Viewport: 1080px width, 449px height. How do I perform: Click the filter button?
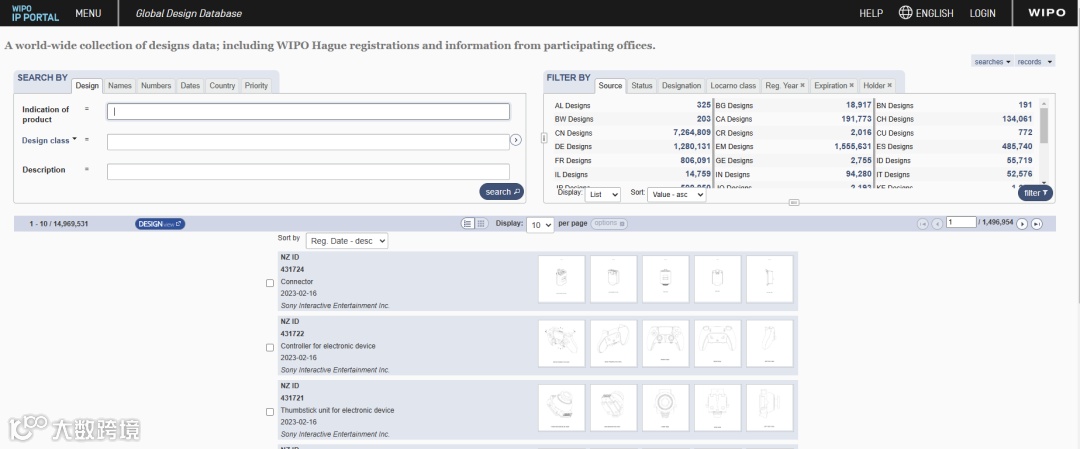[x=1035, y=193]
